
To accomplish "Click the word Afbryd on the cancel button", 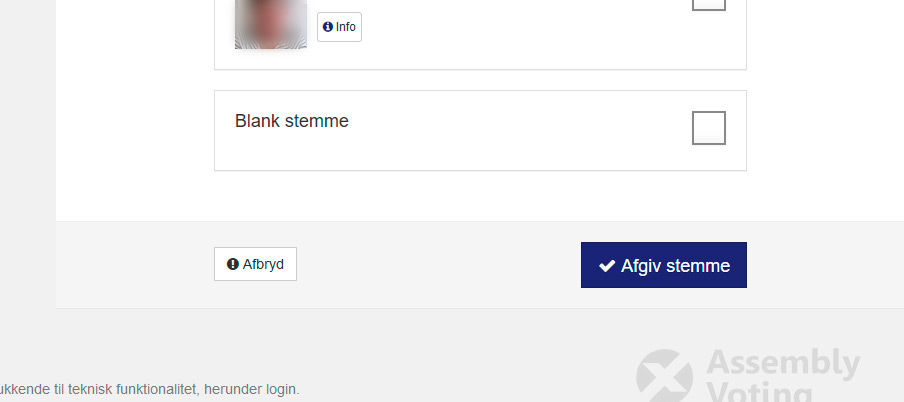I will tap(263, 264).
